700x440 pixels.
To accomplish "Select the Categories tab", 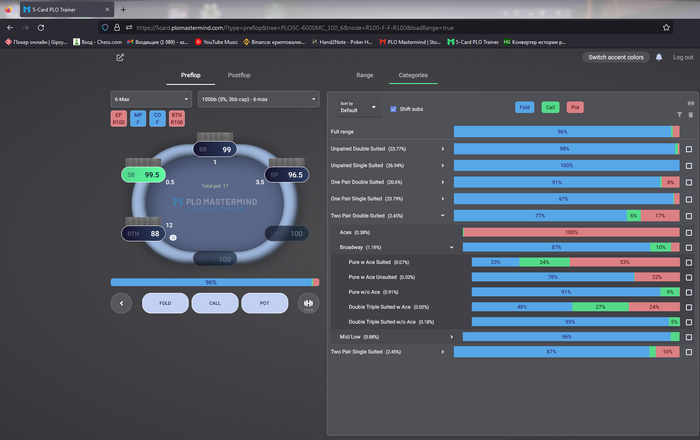I will (413, 75).
